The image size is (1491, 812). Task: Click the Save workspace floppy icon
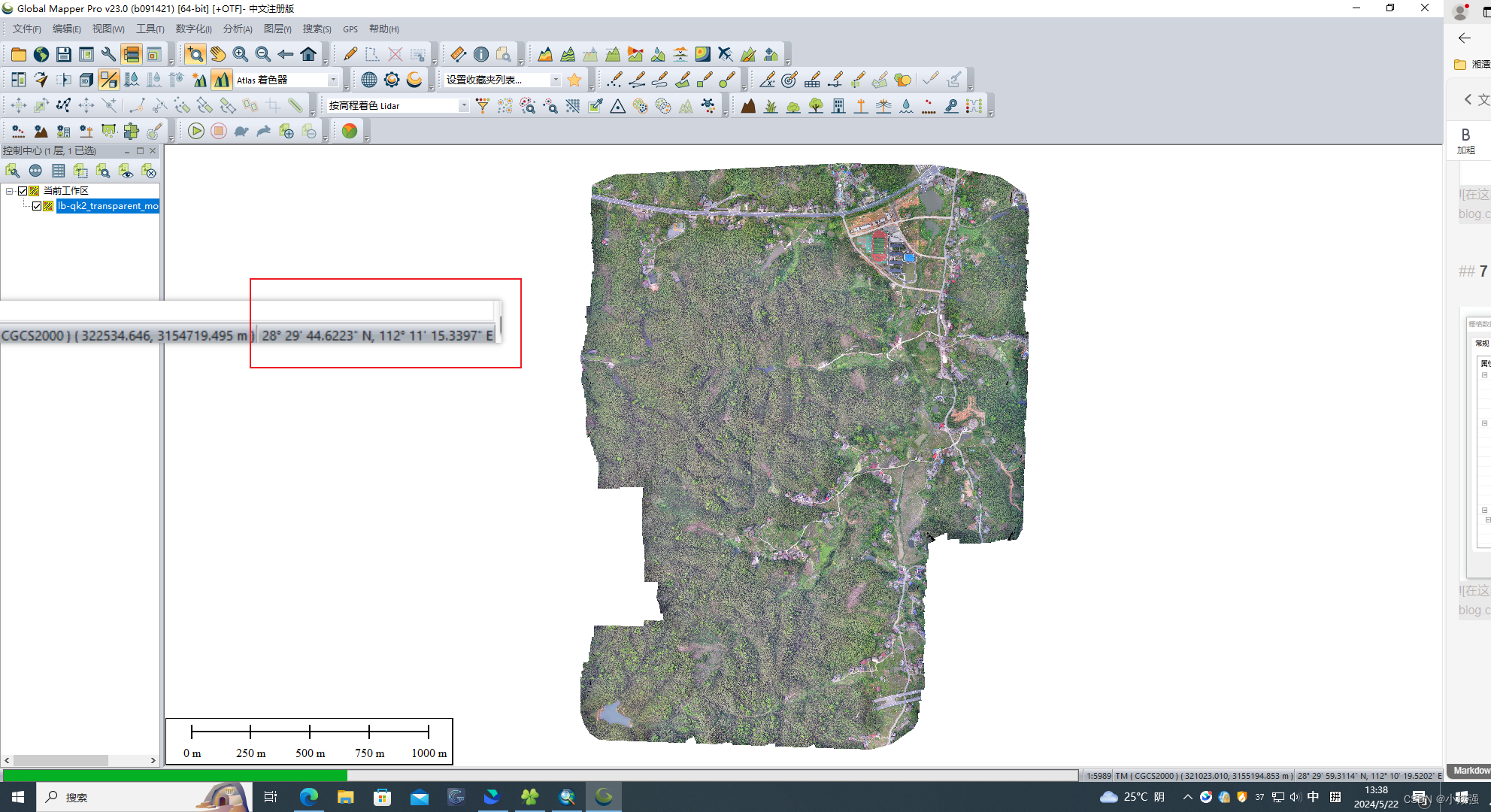click(x=64, y=54)
